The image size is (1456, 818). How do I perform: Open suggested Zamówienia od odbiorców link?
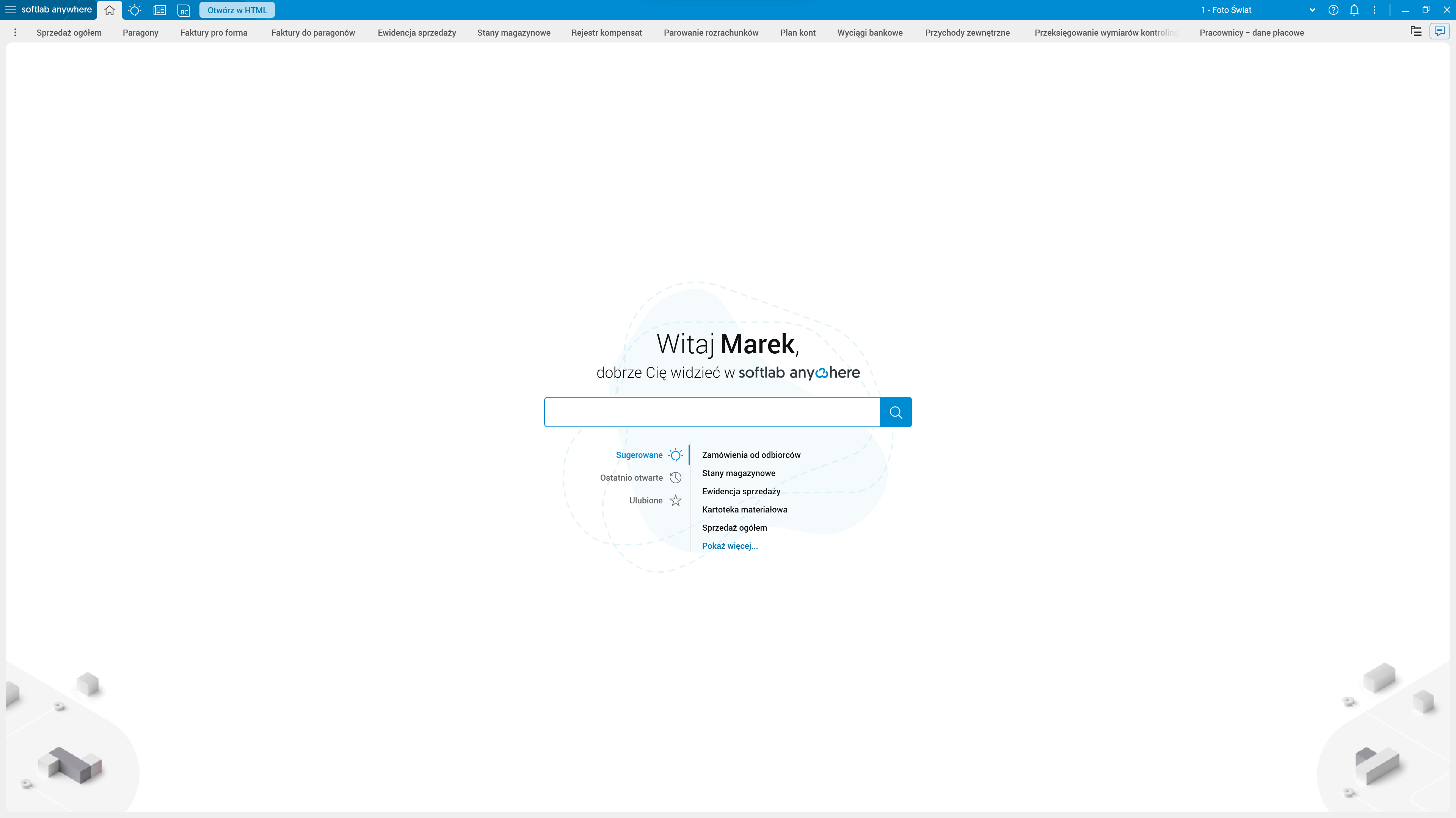tap(751, 455)
